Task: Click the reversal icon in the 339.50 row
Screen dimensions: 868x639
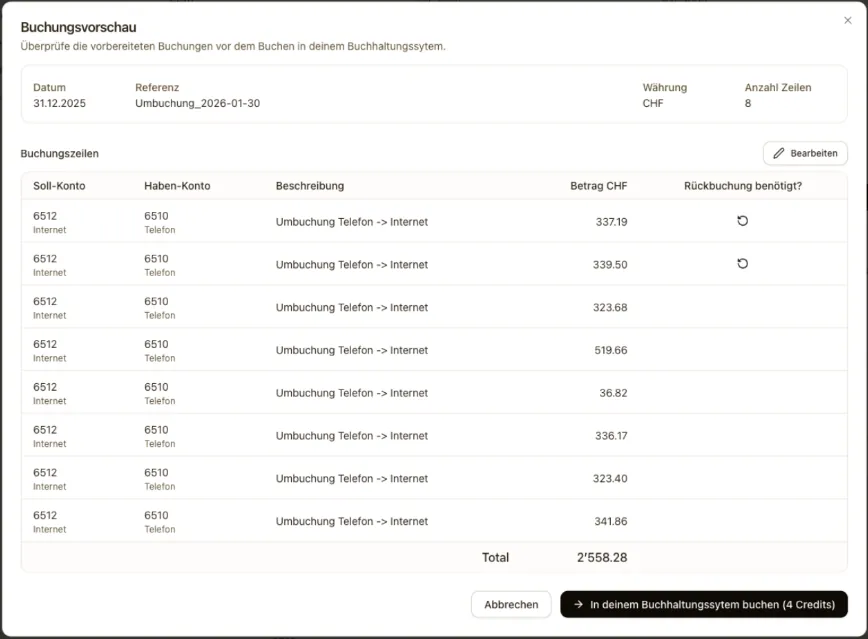Action: [742, 264]
